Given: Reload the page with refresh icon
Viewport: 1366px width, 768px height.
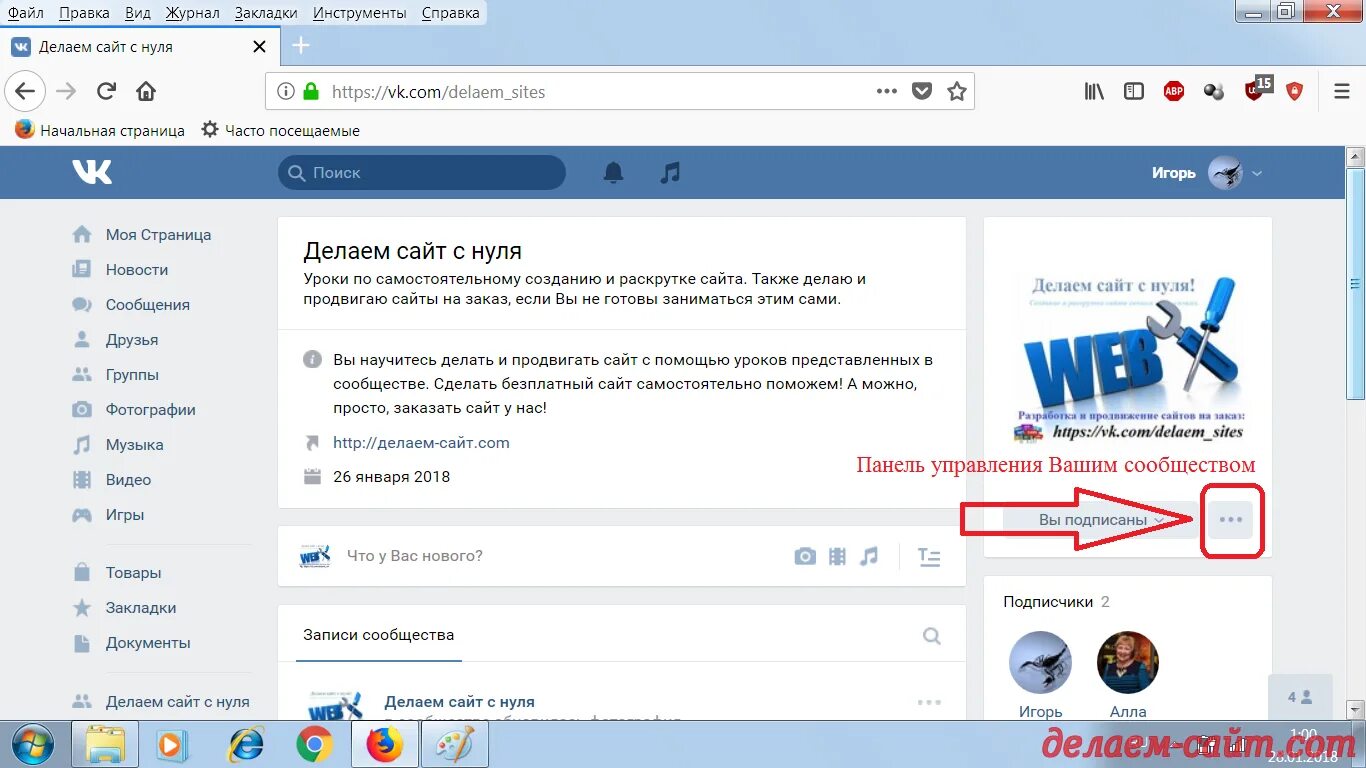Looking at the screenshot, I should pos(106,92).
